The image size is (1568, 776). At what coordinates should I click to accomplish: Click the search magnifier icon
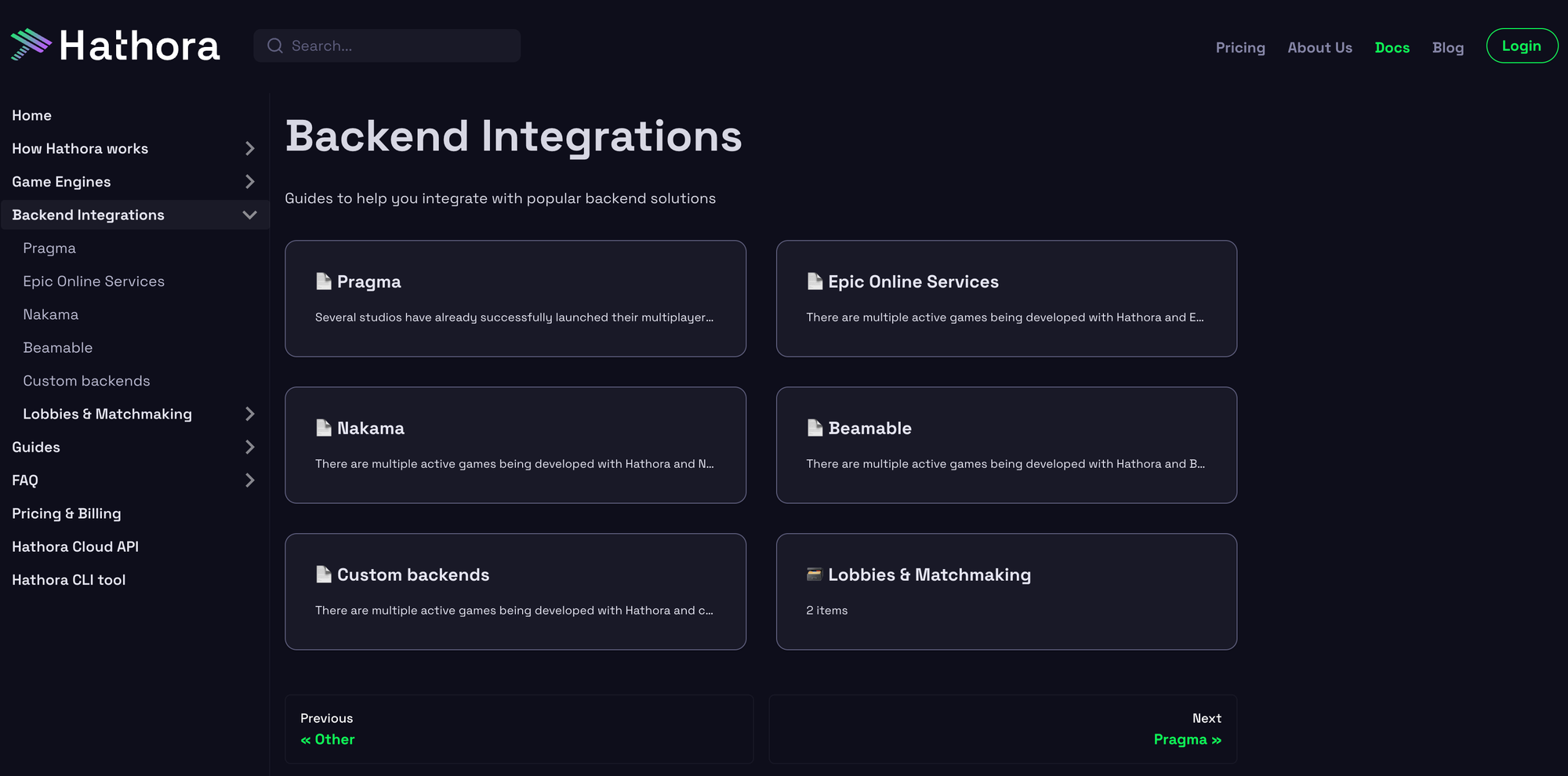274,45
